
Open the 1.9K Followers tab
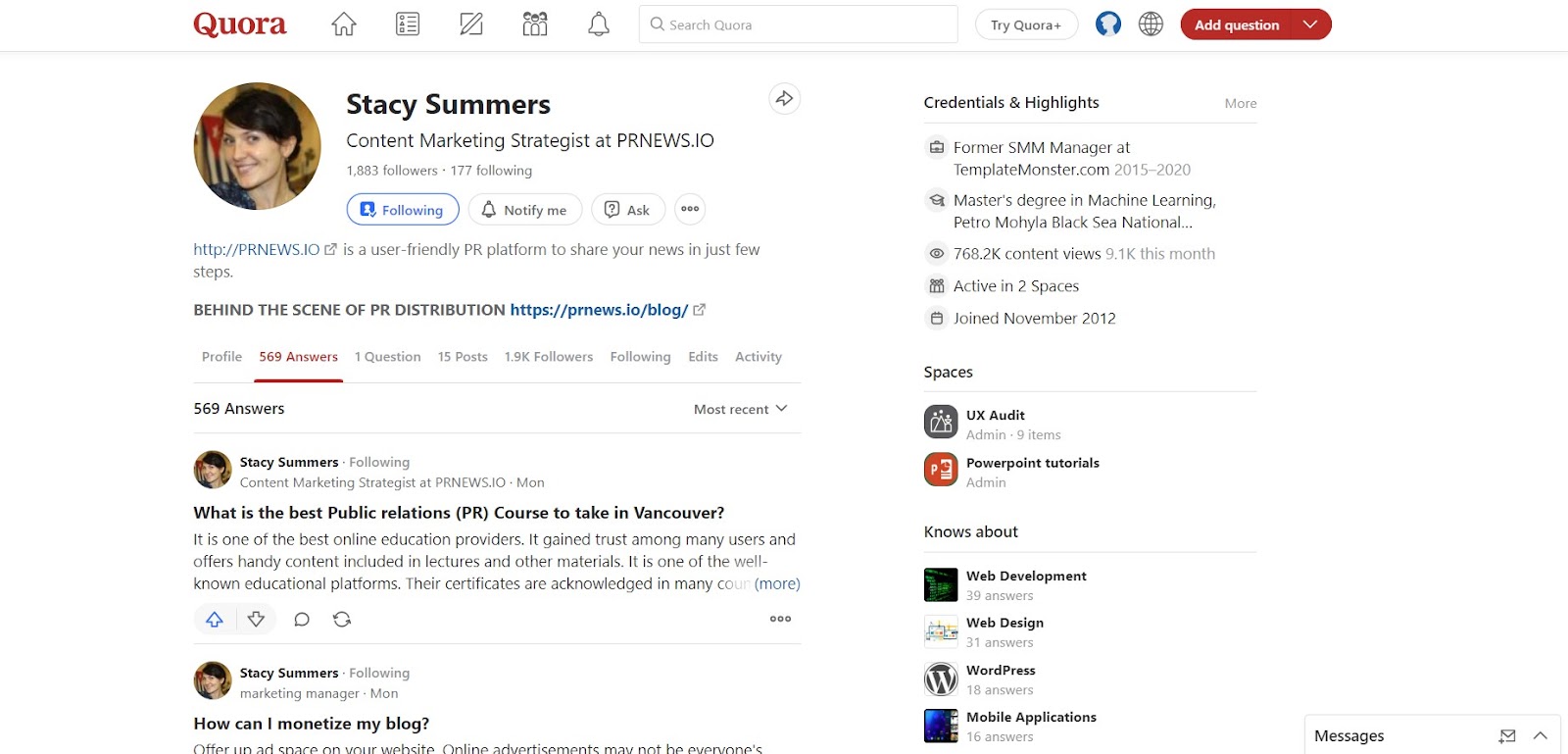tap(549, 357)
